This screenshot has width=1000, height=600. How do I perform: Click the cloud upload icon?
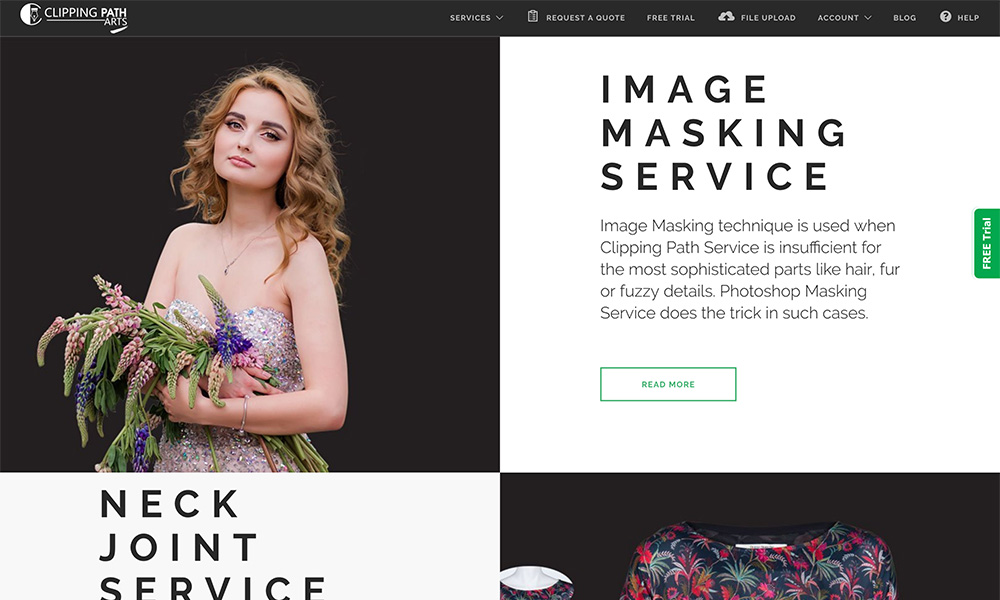pos(726,17)
